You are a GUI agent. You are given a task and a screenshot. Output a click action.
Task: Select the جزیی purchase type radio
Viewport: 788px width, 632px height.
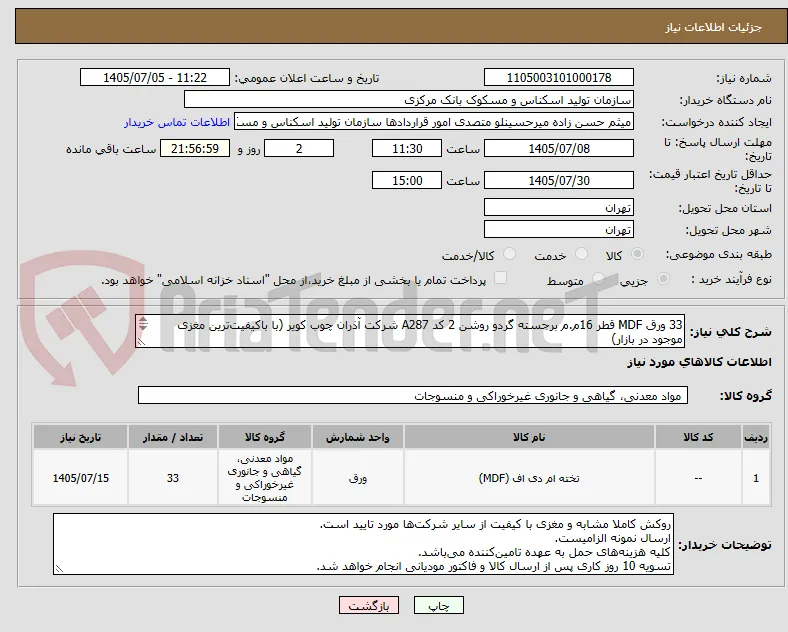coord(663,279)
